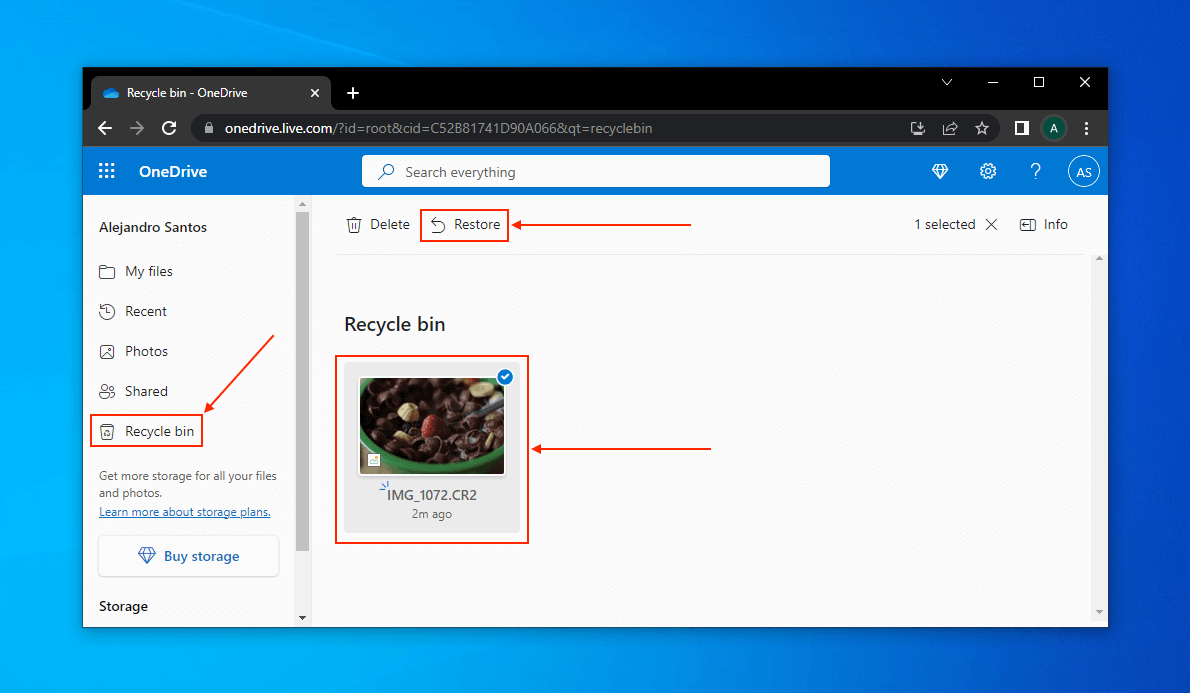Open OneDrive settings gear
The width and height of the screenshot is (1190, 693).
pyautogui.click(x=988, y=171)
